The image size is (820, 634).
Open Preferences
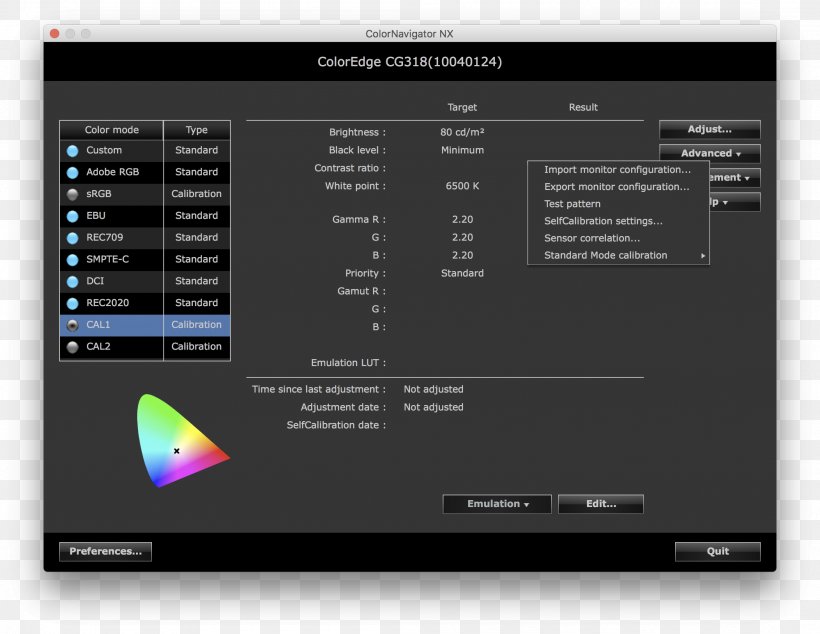pos(106,551)
